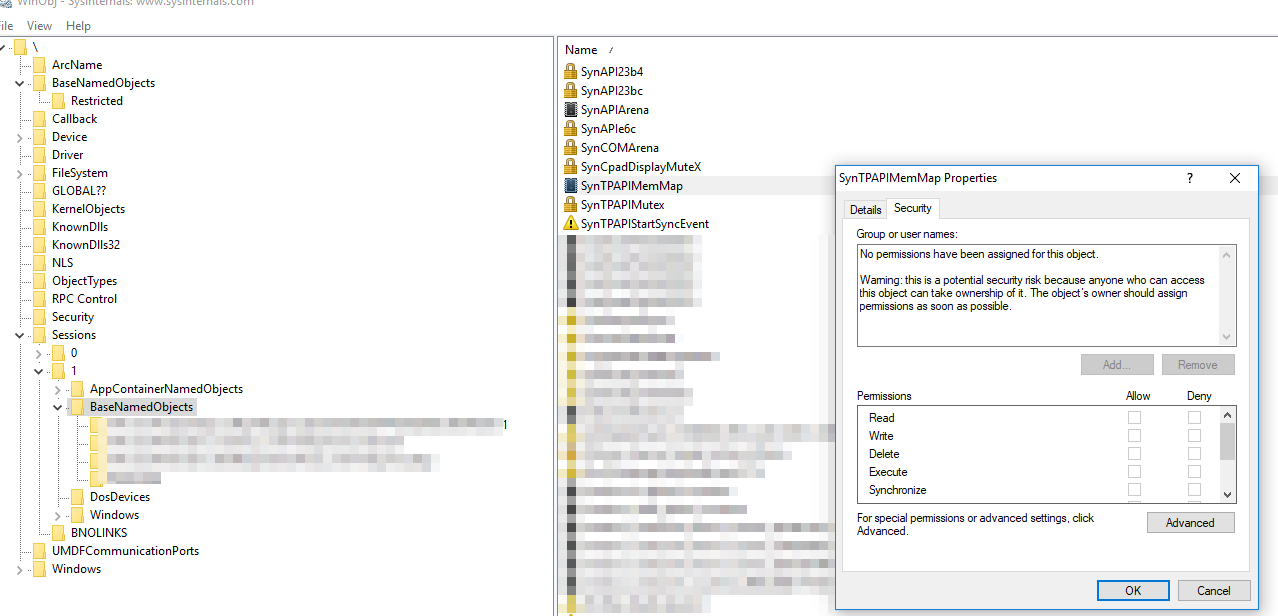Close the SynTPAPIMemMap Properties dialog
Viewport: 1278px width, 616px height.
tap(1235, 178)
